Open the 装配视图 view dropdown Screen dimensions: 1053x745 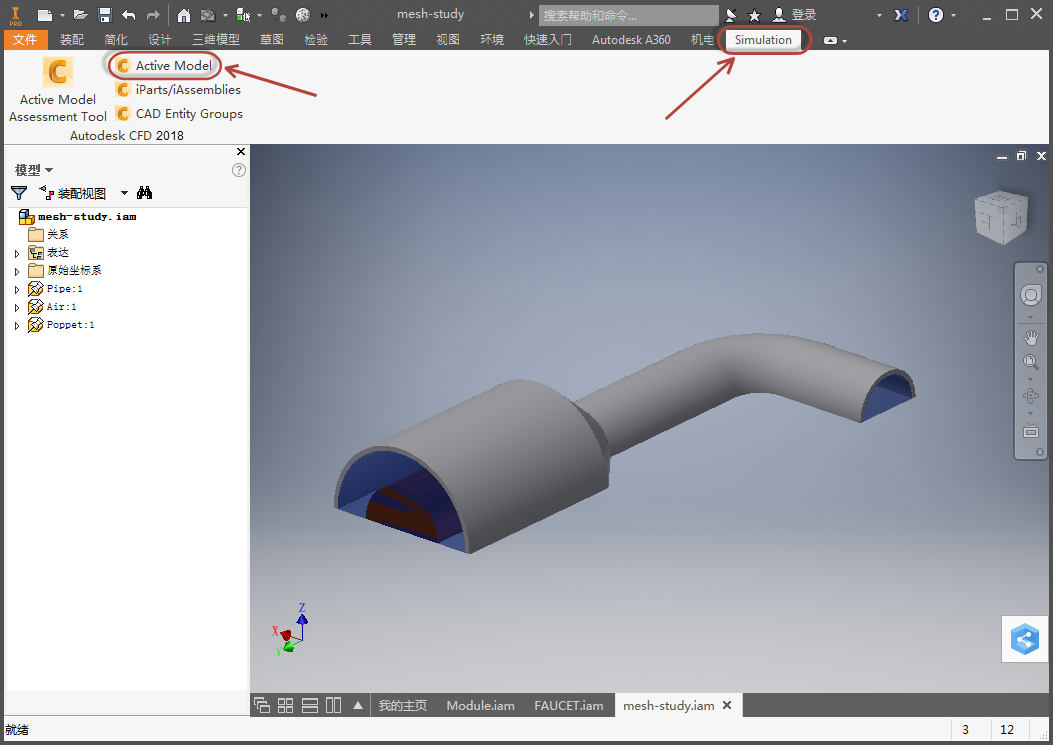point(124,193)
